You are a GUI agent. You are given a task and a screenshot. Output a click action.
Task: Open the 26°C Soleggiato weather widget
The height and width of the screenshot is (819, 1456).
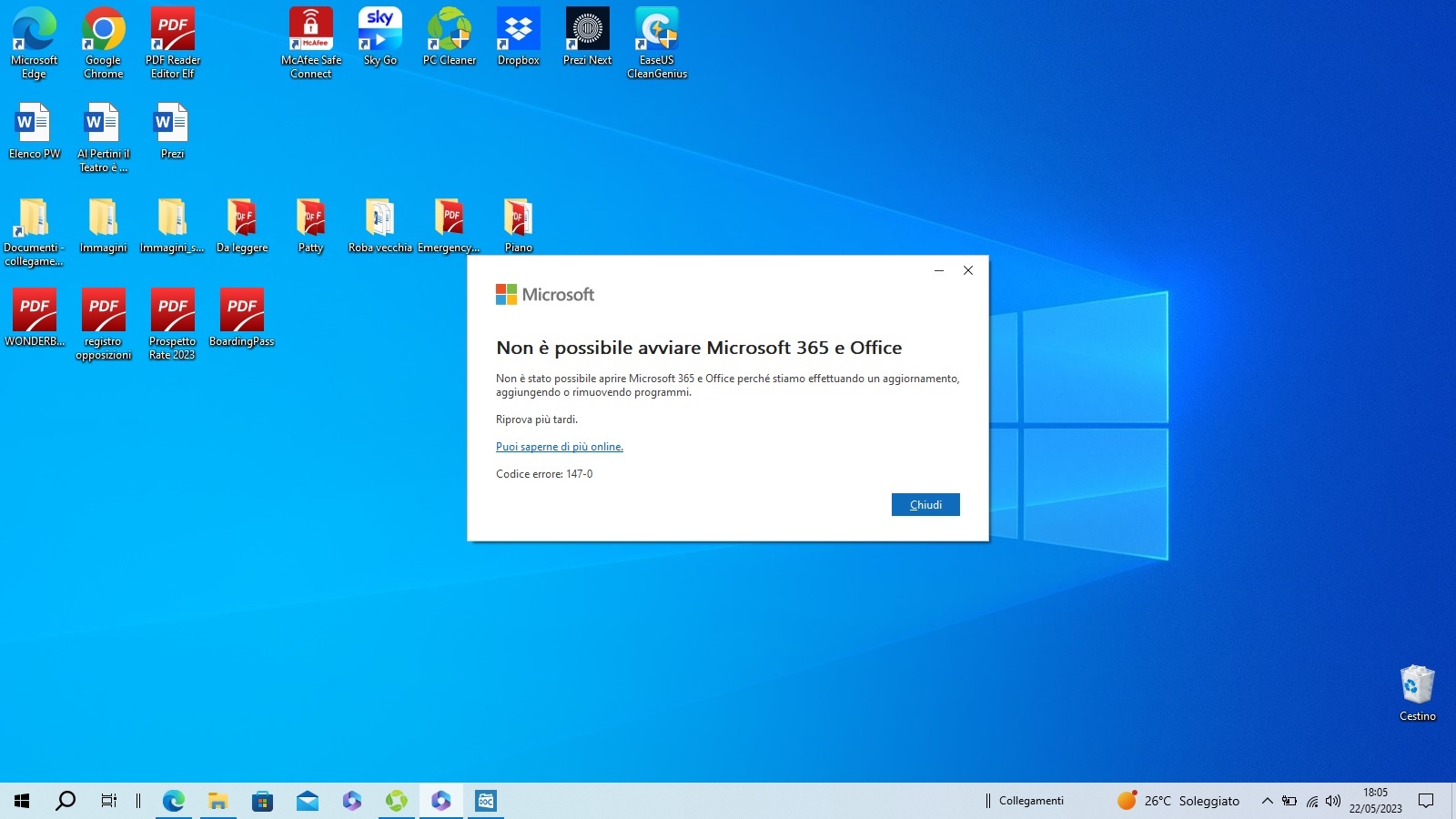click(1178, 801)
